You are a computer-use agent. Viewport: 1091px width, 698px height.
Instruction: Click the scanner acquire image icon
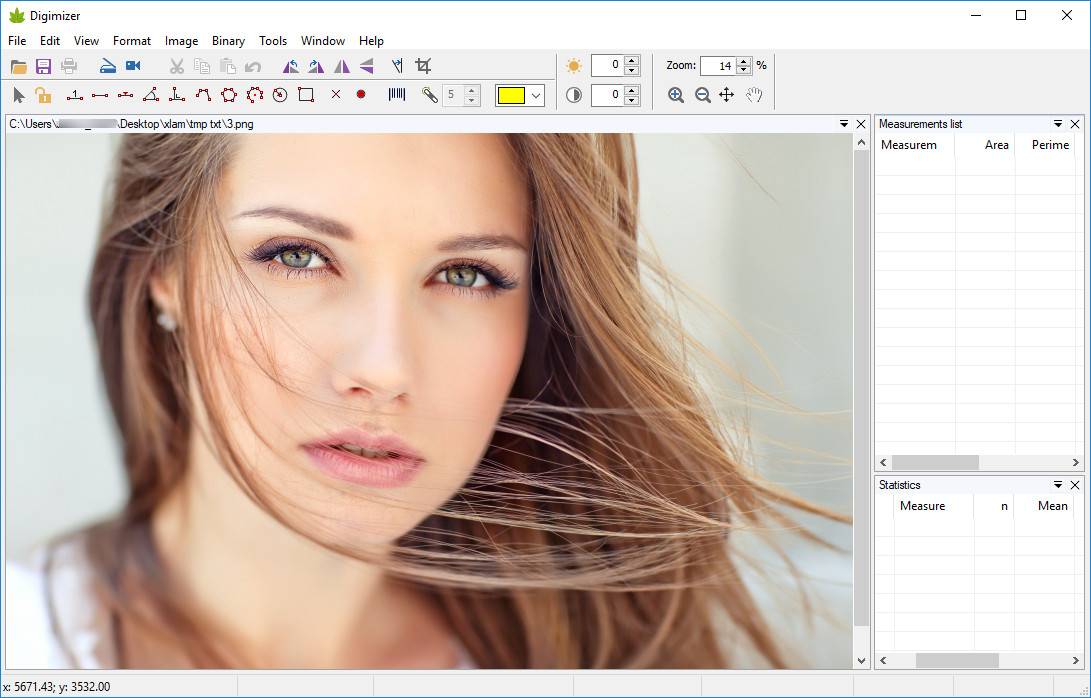click(x=108, y=66)
